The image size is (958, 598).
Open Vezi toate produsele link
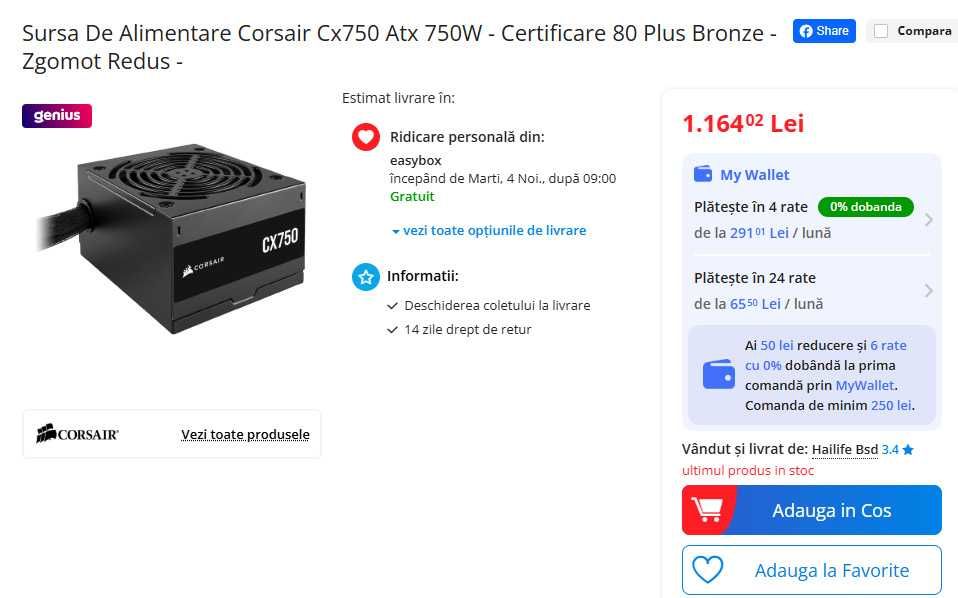(245, 435)
